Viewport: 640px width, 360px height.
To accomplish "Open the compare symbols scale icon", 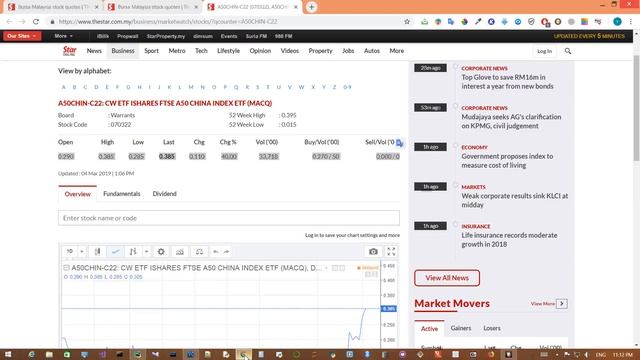I will [199, 252].
